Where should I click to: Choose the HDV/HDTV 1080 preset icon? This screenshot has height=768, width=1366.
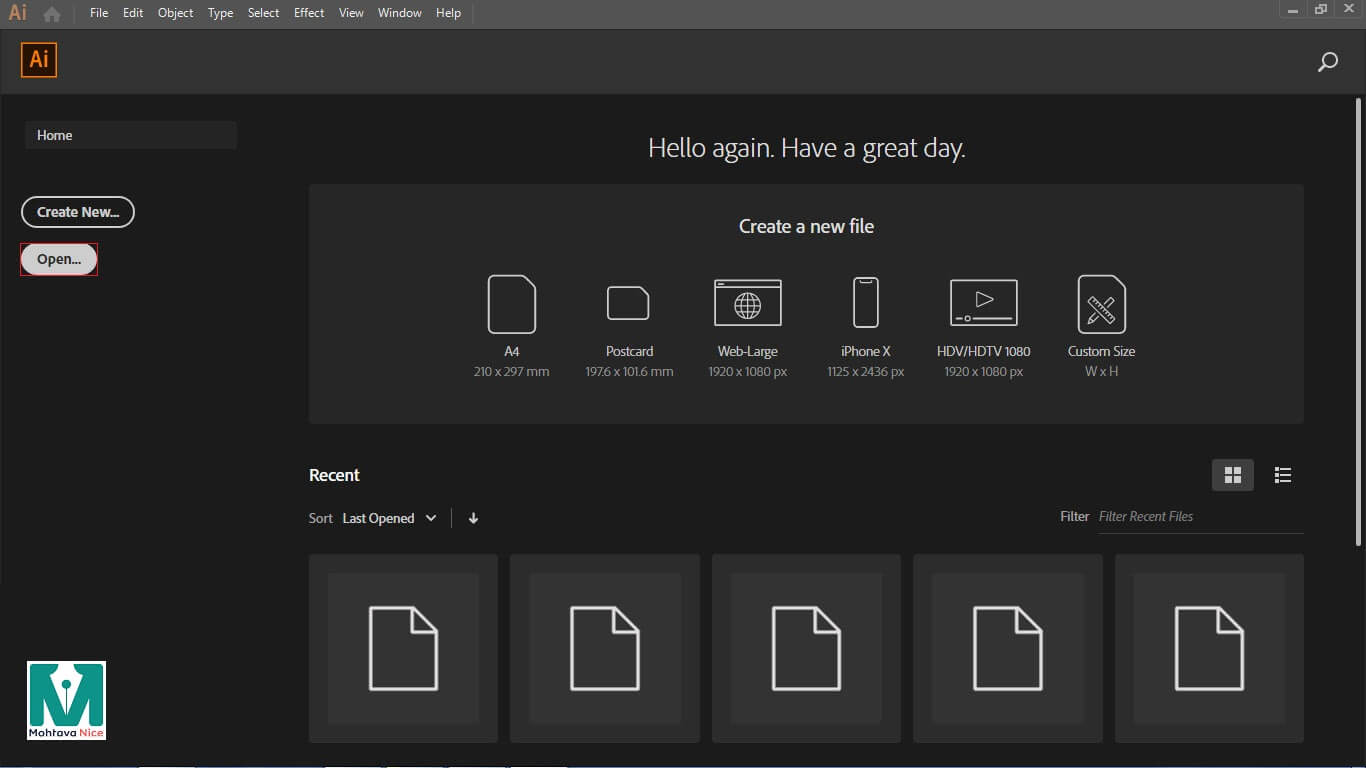[x=983, y=303]
